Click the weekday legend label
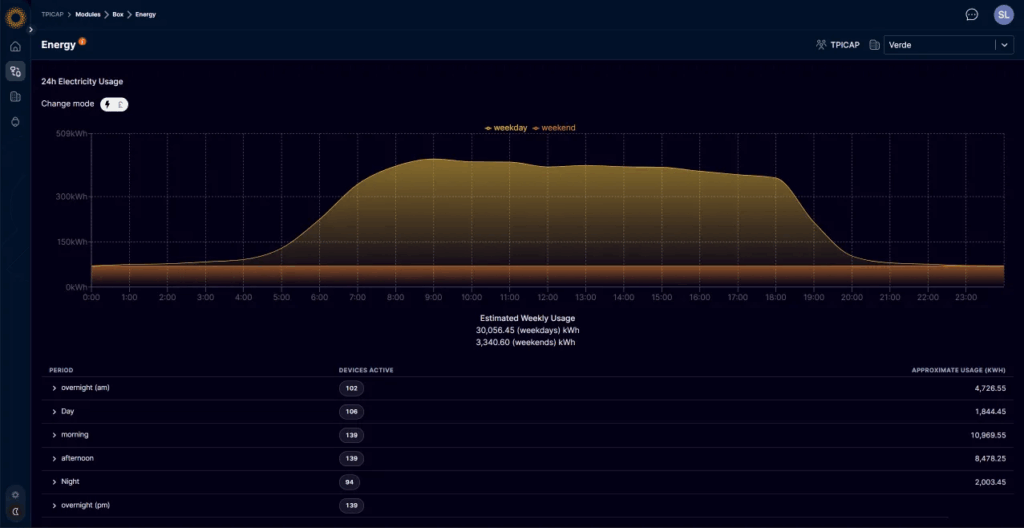The image size is (1024, 528). coord(509,128)
